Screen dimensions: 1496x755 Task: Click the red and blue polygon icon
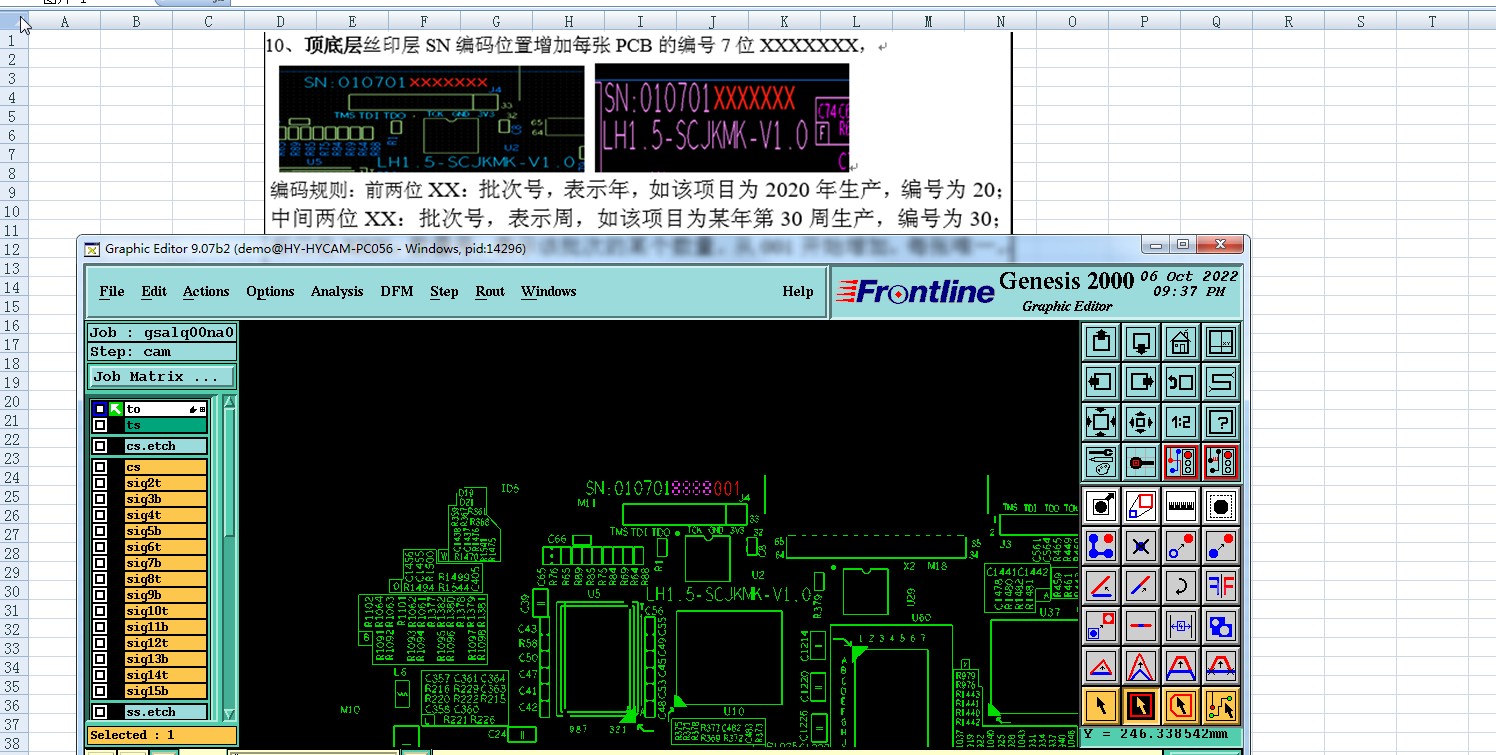(x=1141, y=506)
